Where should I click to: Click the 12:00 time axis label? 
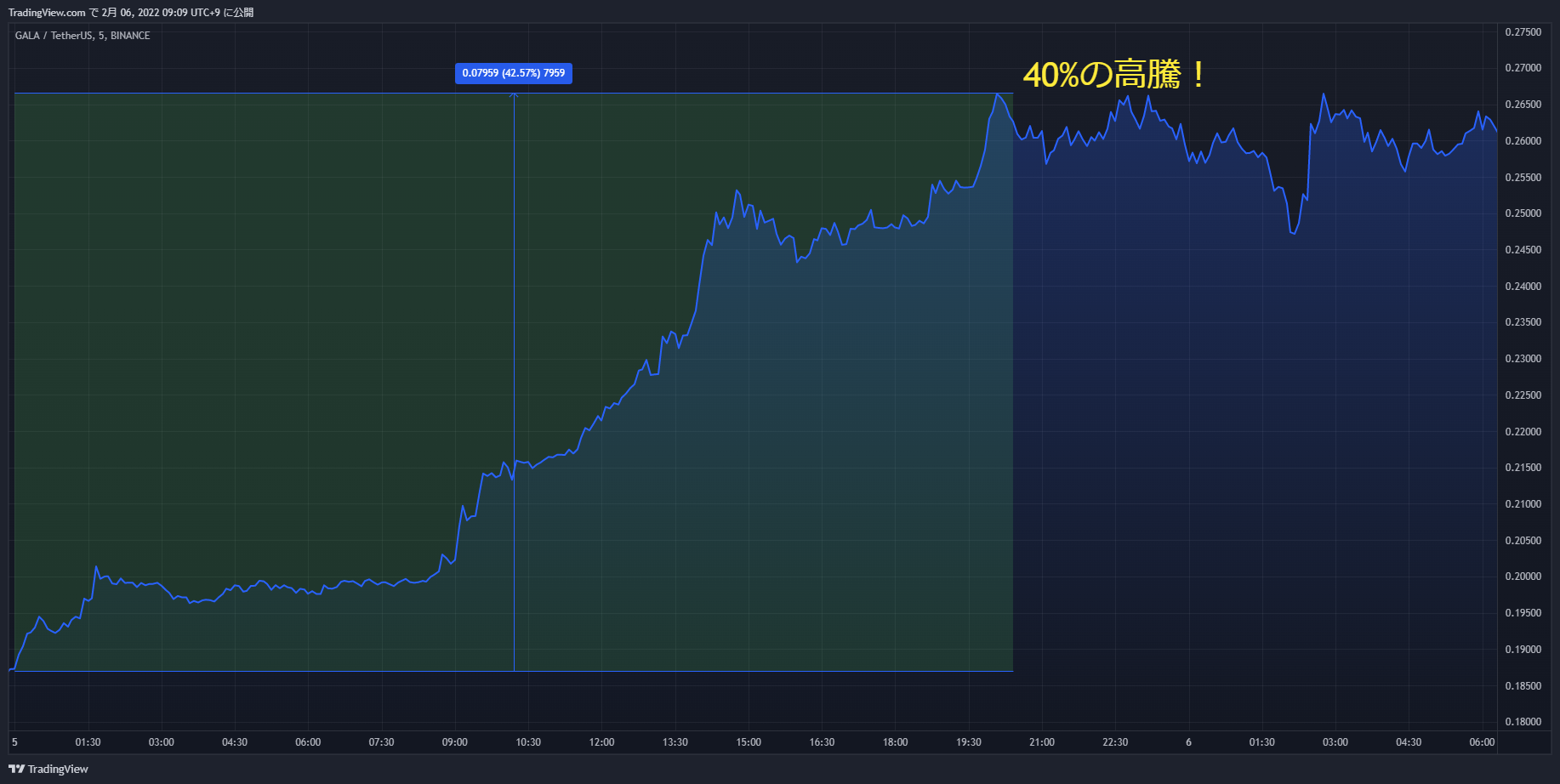(601, 742)
